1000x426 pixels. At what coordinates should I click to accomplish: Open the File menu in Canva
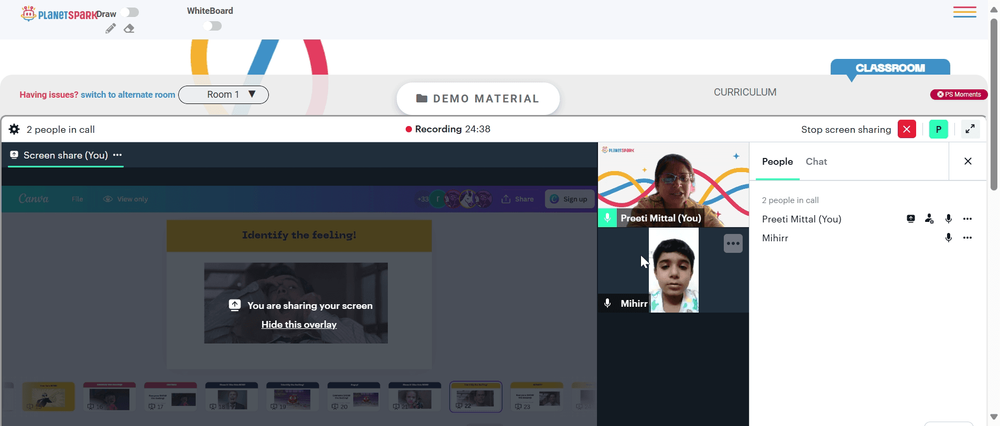click(77, 199)
